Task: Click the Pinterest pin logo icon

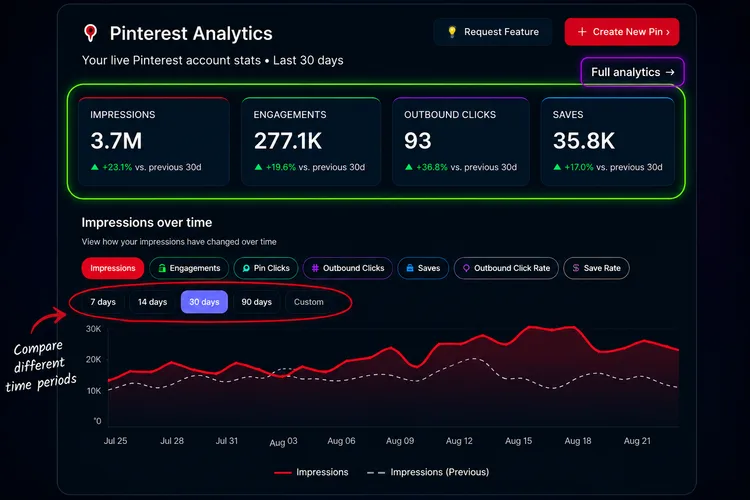Action: [90, 33]
